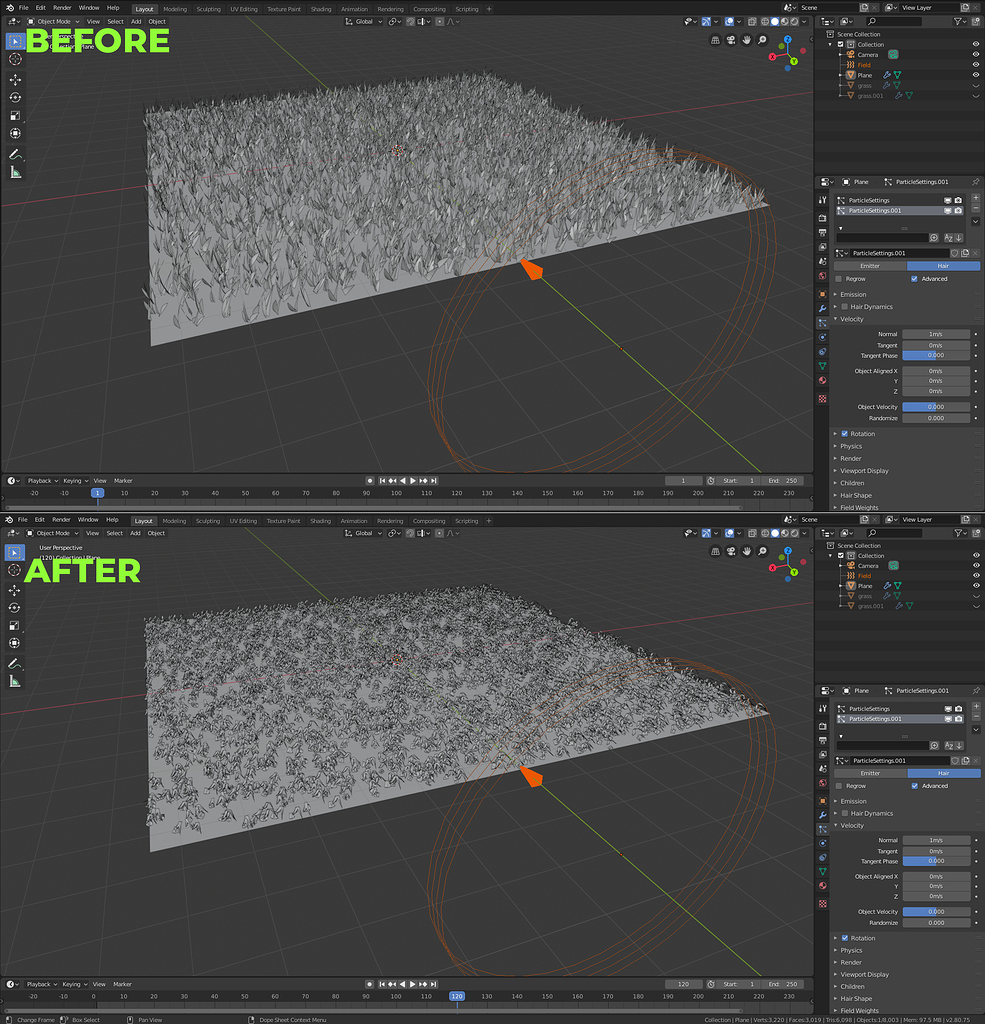985x1024 pixels.
Task: Hide the Plane object with its eye toggle
Action: [975, 75]
